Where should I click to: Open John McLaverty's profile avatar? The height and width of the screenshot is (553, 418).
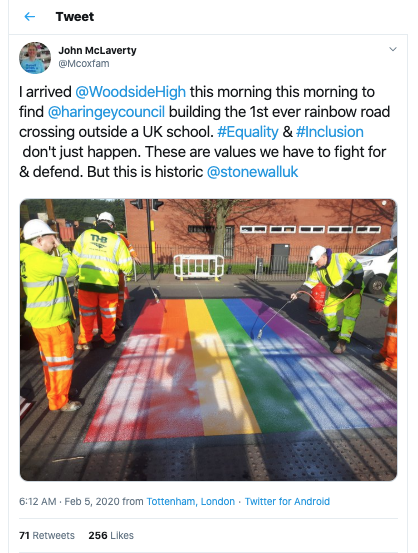(x=35, y=58)
